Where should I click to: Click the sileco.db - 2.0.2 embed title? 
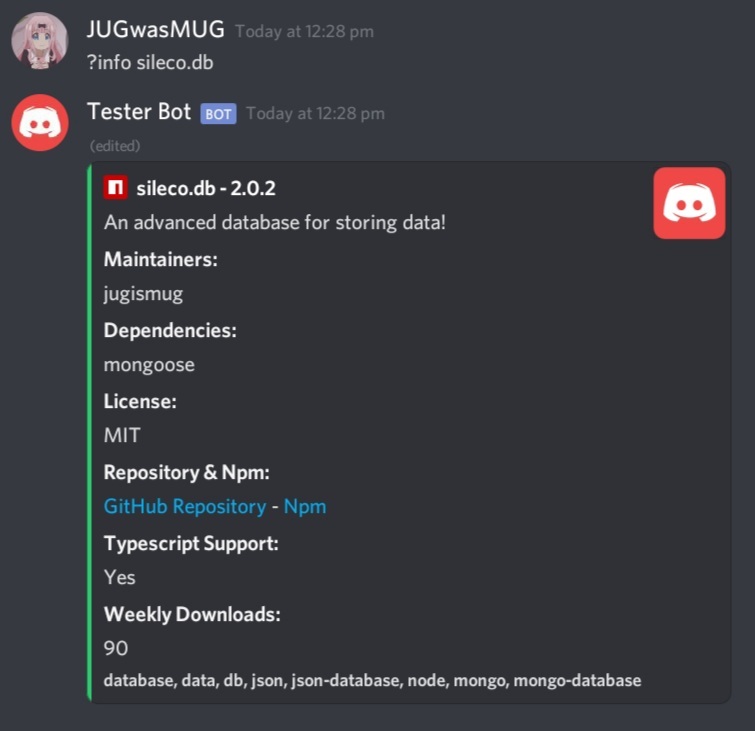(x=206, y=188)
